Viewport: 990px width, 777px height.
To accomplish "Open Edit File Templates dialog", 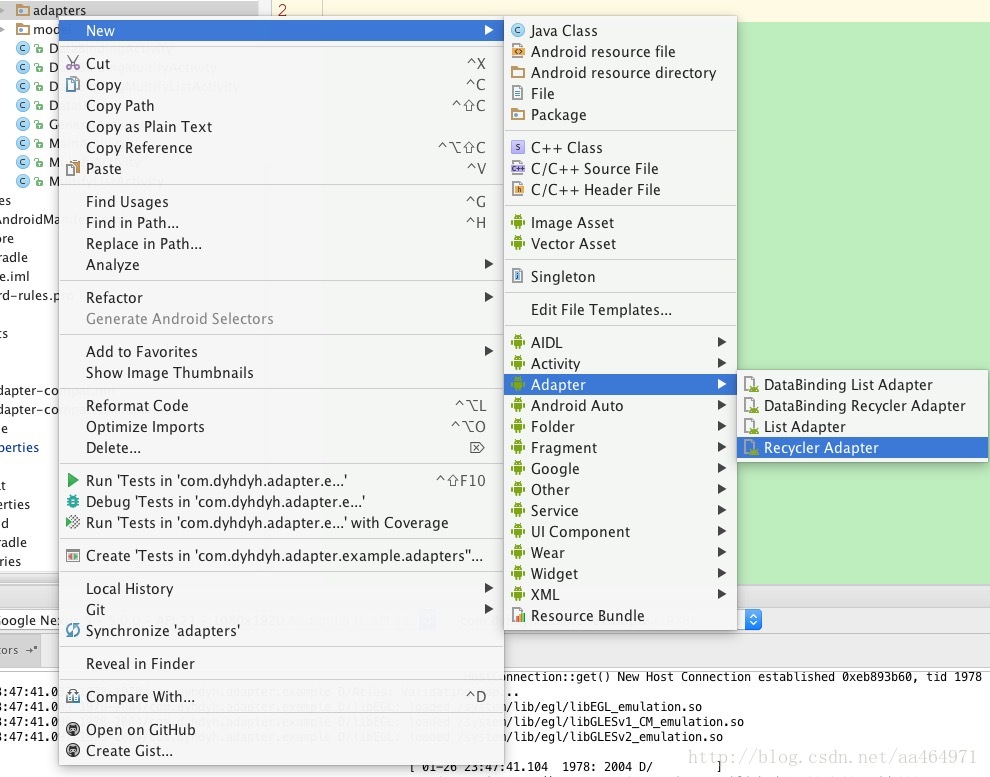I will (601, 310).
